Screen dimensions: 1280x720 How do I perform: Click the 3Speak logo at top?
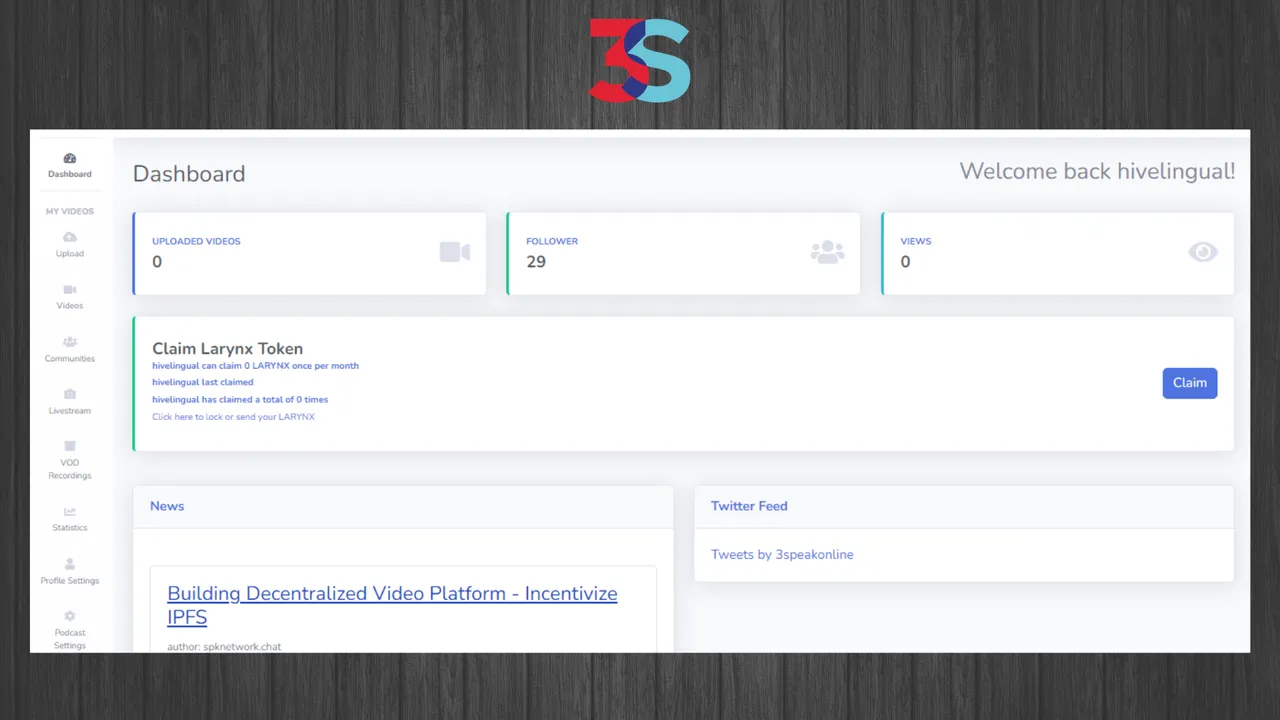tap(640, 60)
